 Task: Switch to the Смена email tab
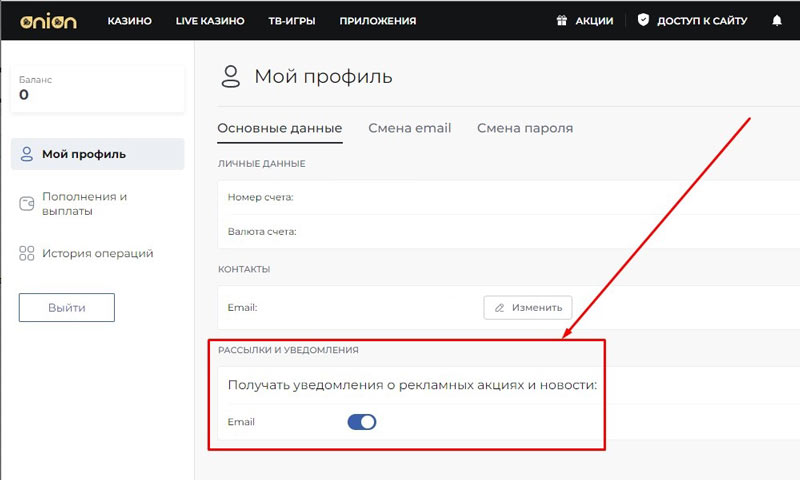409,129
